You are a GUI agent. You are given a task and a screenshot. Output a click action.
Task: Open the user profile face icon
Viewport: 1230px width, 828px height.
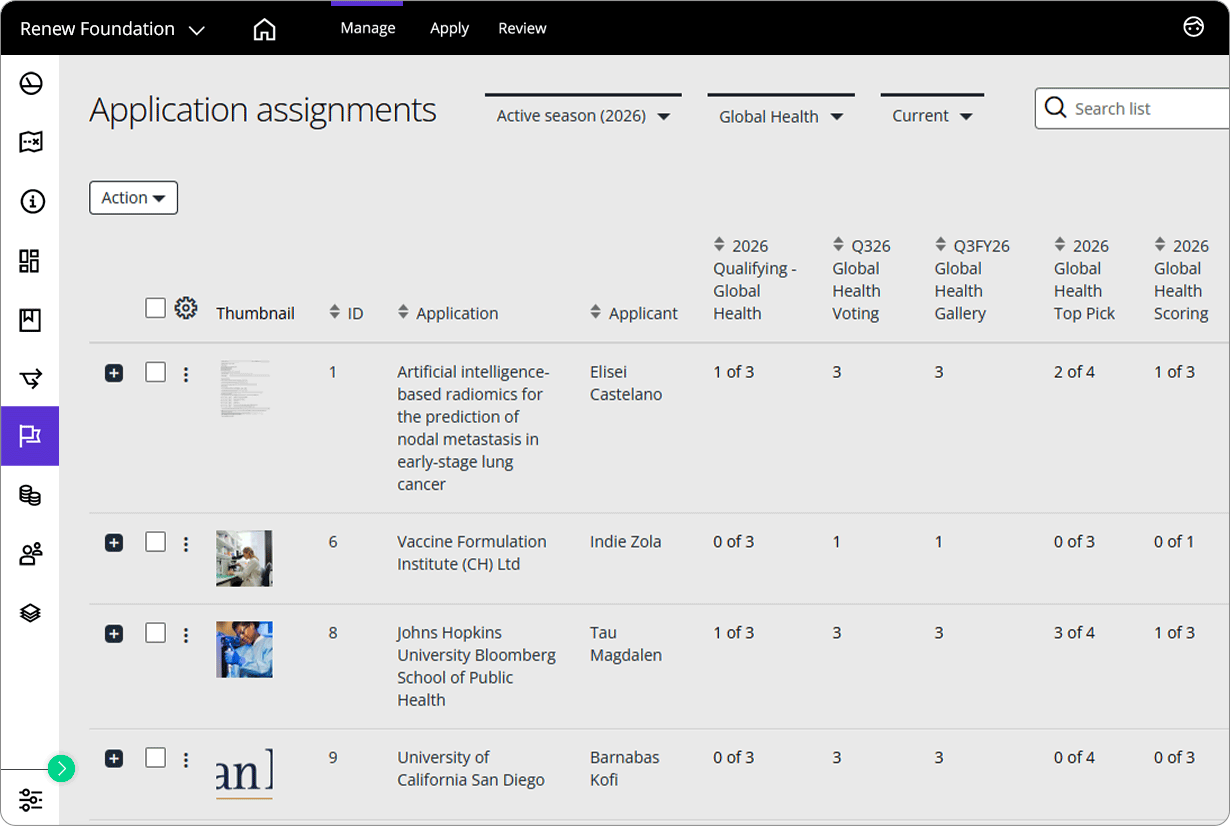click(x=1193, y=28)
